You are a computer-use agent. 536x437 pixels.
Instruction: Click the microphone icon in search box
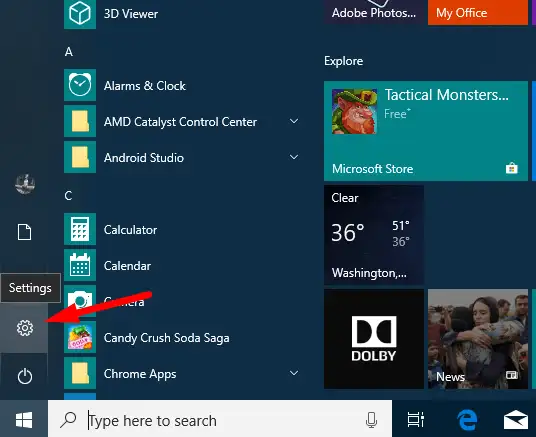click(x=371, y=420)
